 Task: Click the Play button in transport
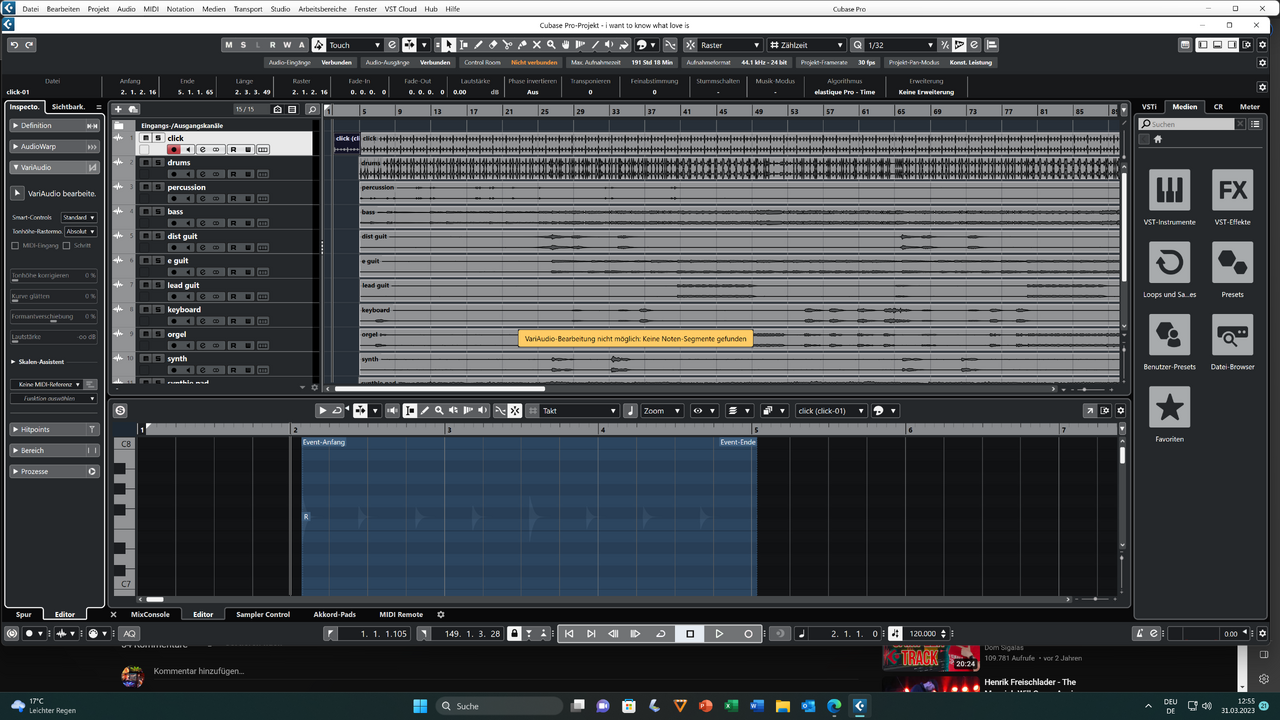pos(719,633)
